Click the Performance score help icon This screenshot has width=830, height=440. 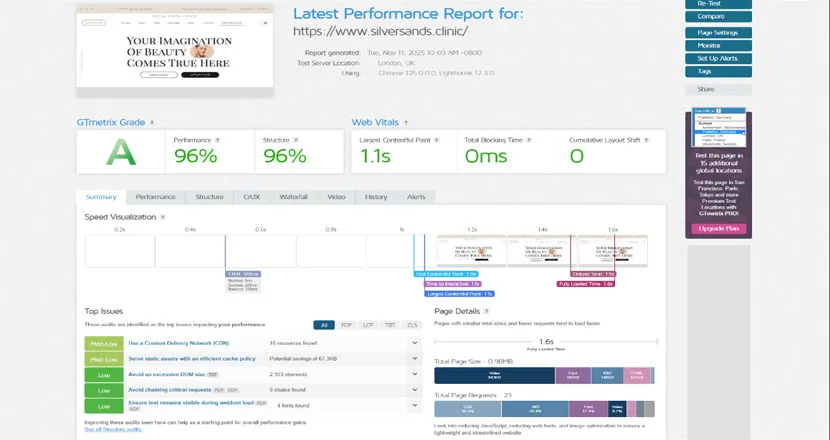(217, 141)
